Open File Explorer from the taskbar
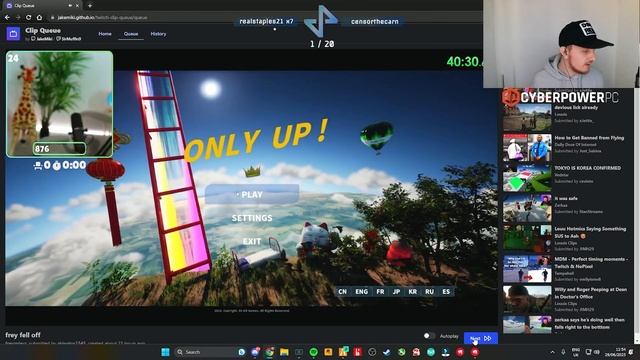This screenshot has height=360, width=640. [284, 352]
